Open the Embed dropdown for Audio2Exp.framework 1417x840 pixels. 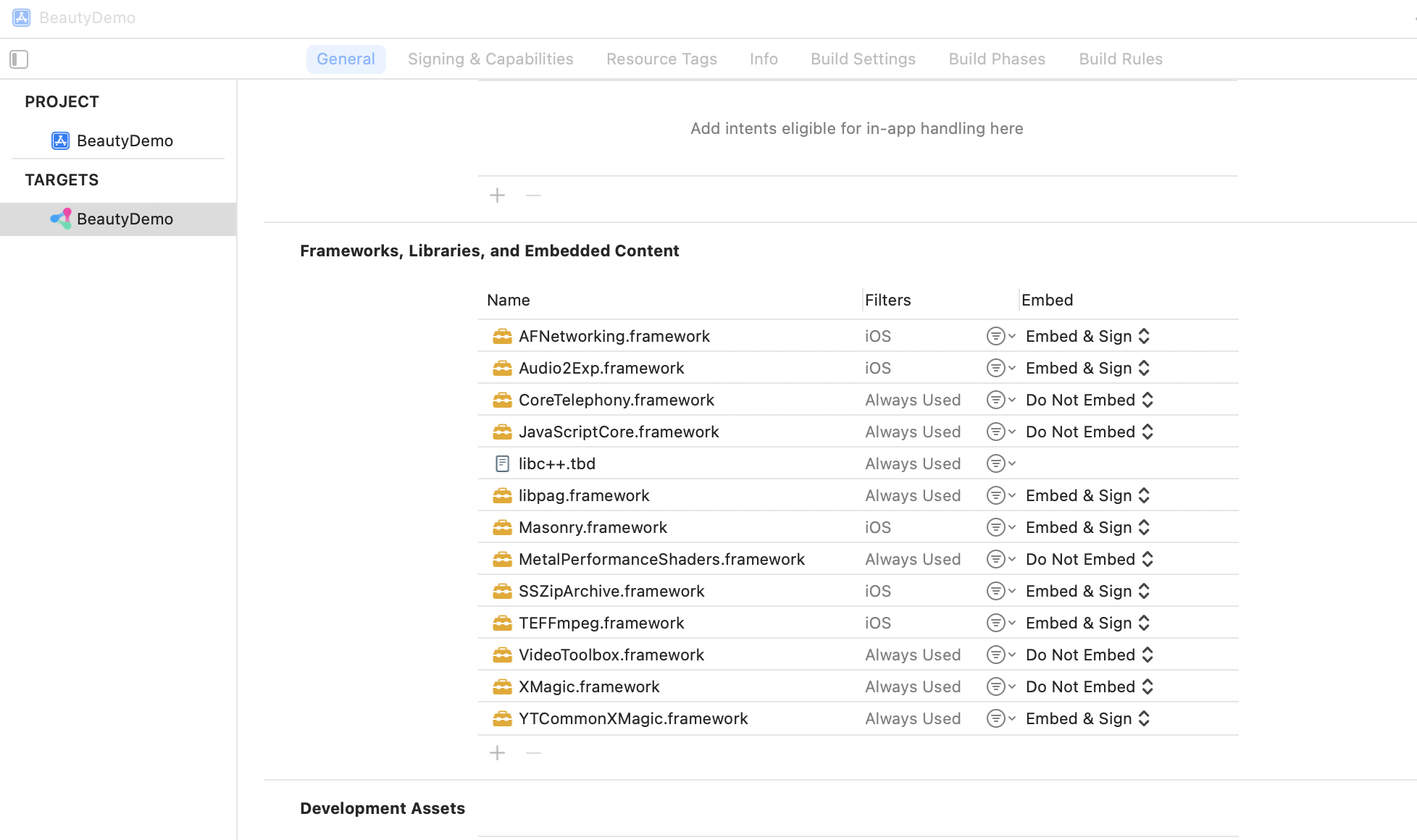click(x=1087, y=368)
